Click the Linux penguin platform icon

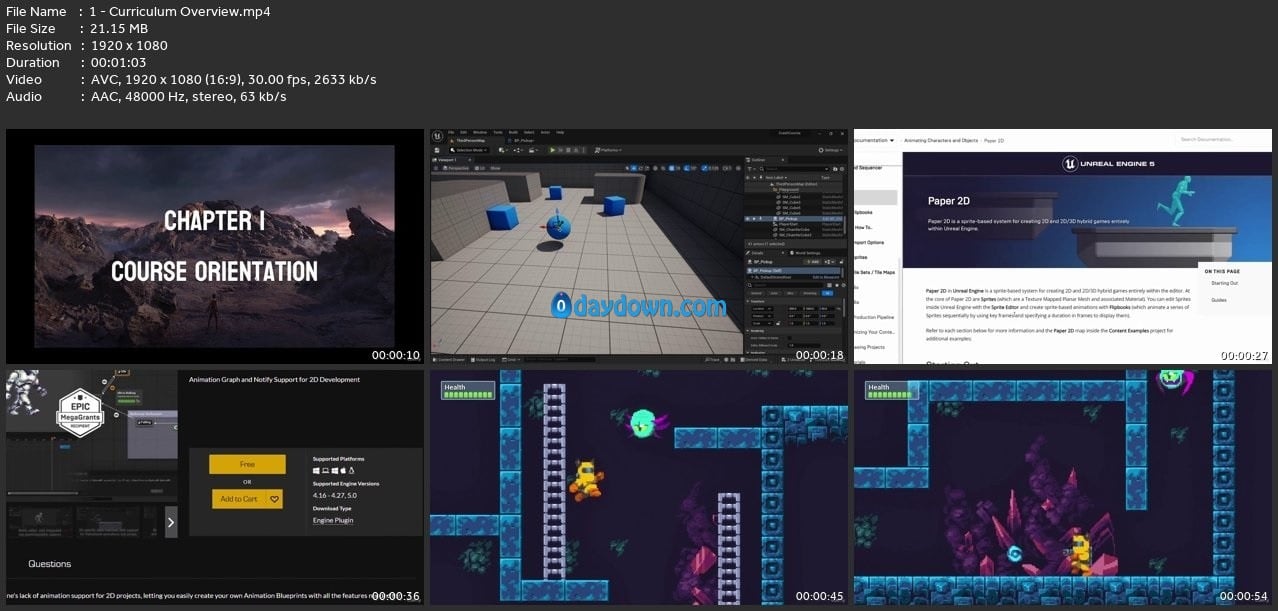(352, 470)
